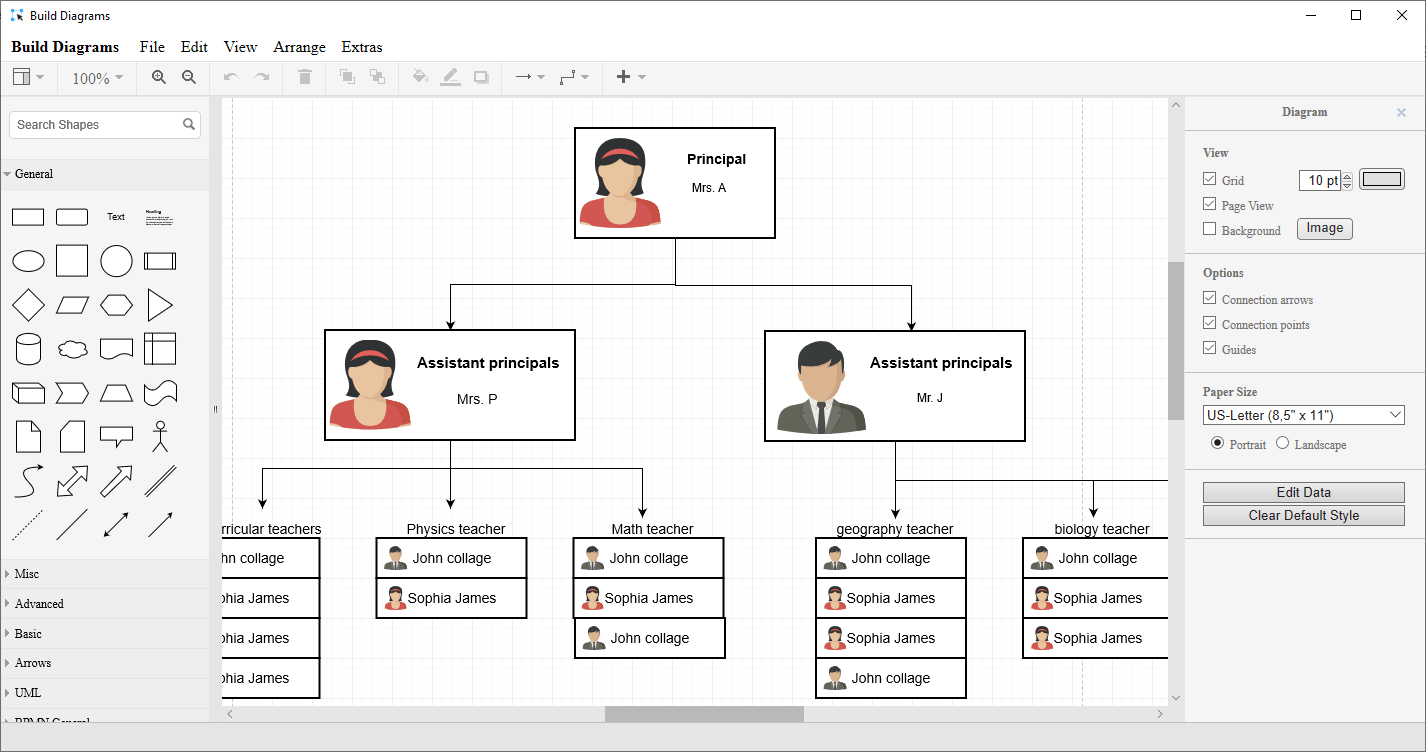Expand the Misc shapes section
1426x752 pixels.
click(105, 574)
